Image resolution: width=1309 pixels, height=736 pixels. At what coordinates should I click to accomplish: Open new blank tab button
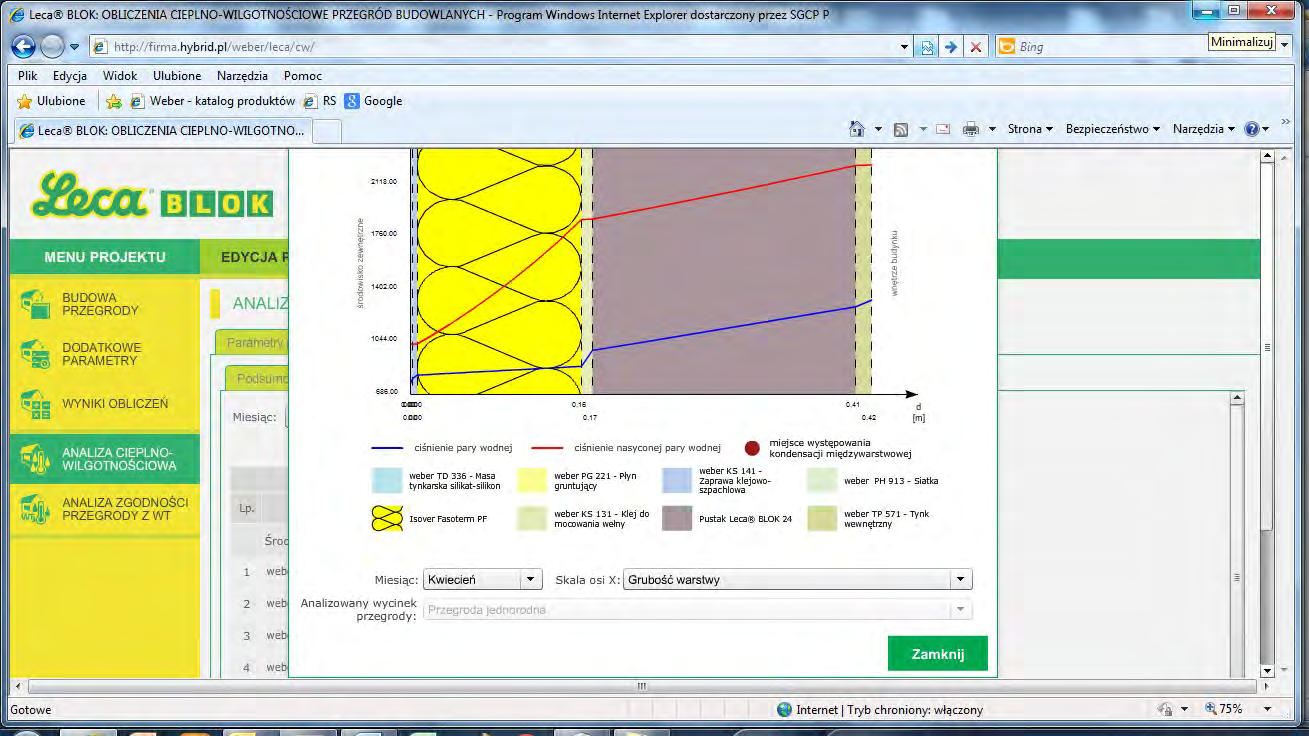pyautogui.click(x=327, y=131)
